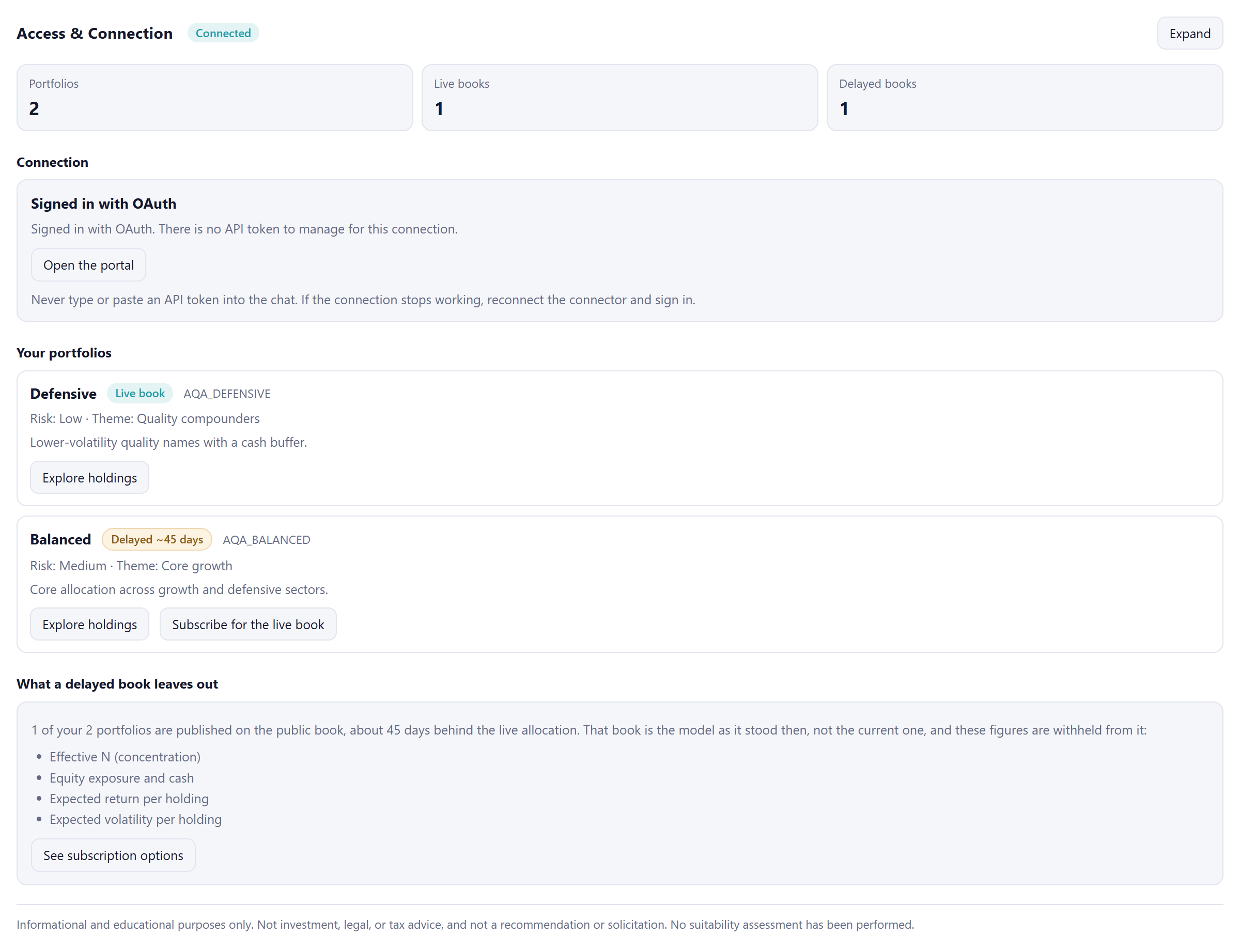Click the AQA_BALANCED identifier
The height and width of the screenshot is (952, 1240).
tap(267, 539)
